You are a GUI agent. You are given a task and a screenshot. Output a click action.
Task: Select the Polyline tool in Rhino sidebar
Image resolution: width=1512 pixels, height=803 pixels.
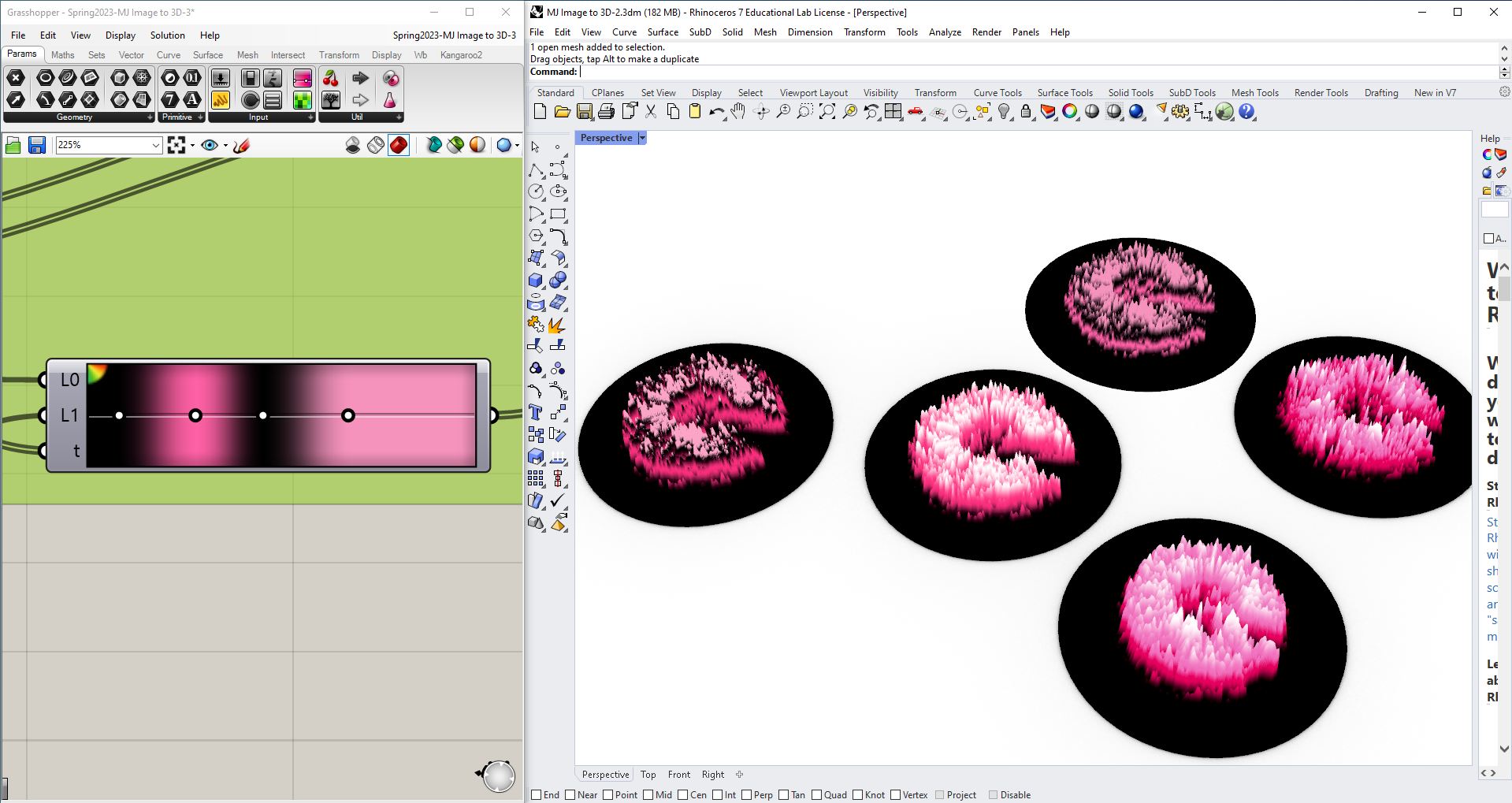pos(536,170)
